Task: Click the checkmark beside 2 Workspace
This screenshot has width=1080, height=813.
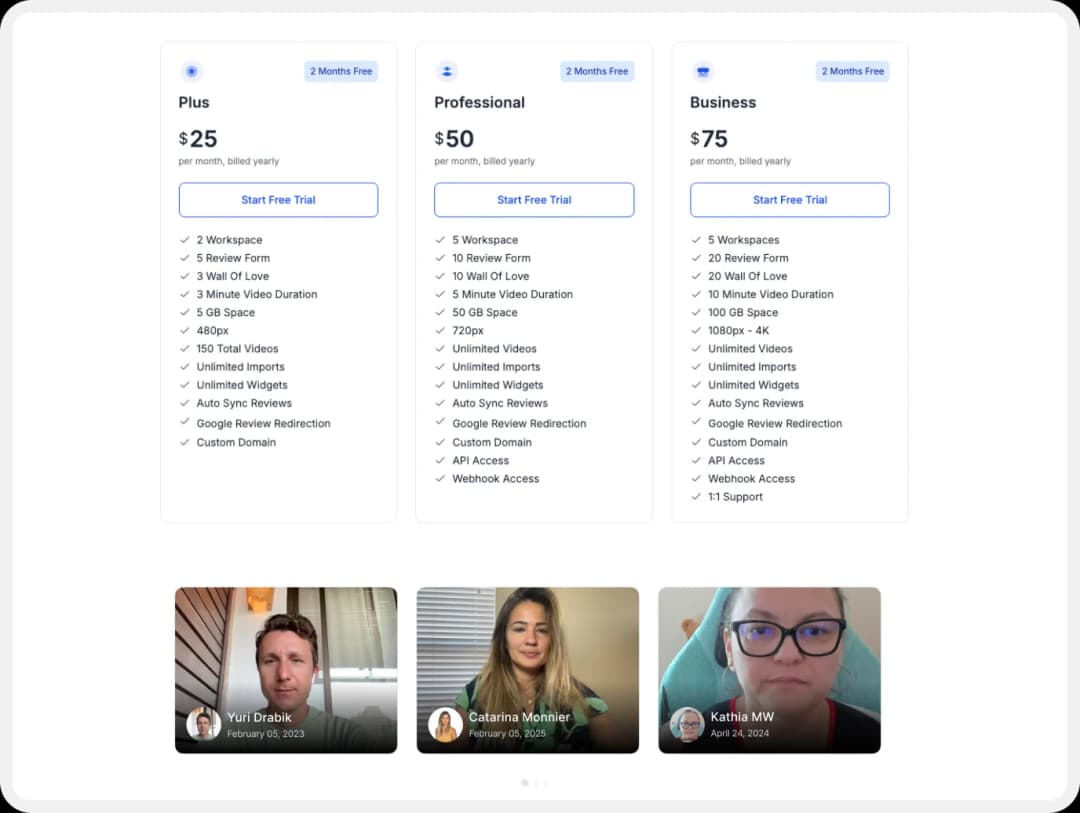Action: click(x=185, y=240)
